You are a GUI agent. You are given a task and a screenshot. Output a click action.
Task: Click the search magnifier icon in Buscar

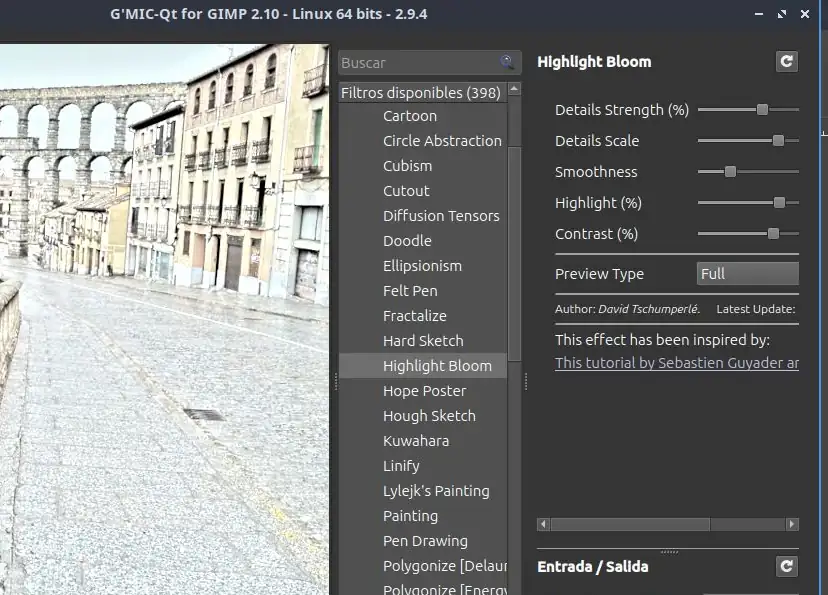(507, 62)
